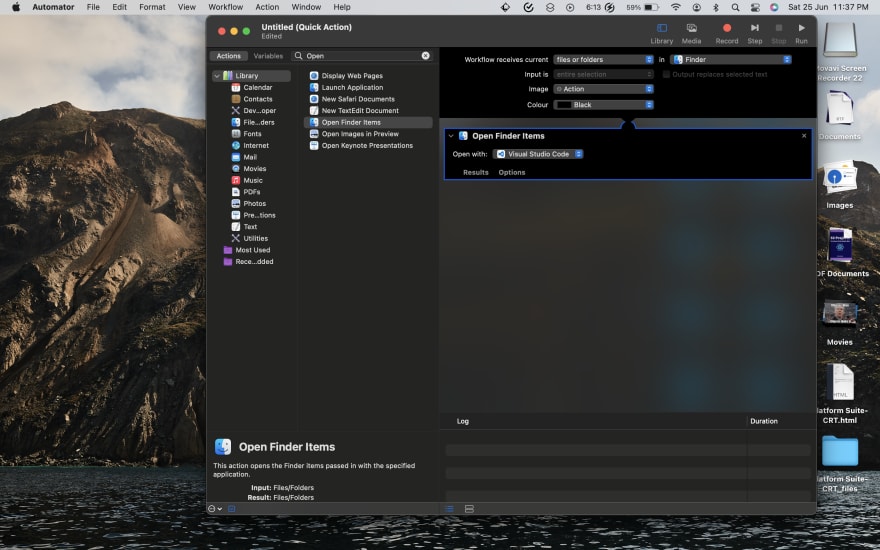The height and width of the screenshot is (550, 880).
Task: Click the Wi-Fi status icon
Action: [x=676, y=7]
